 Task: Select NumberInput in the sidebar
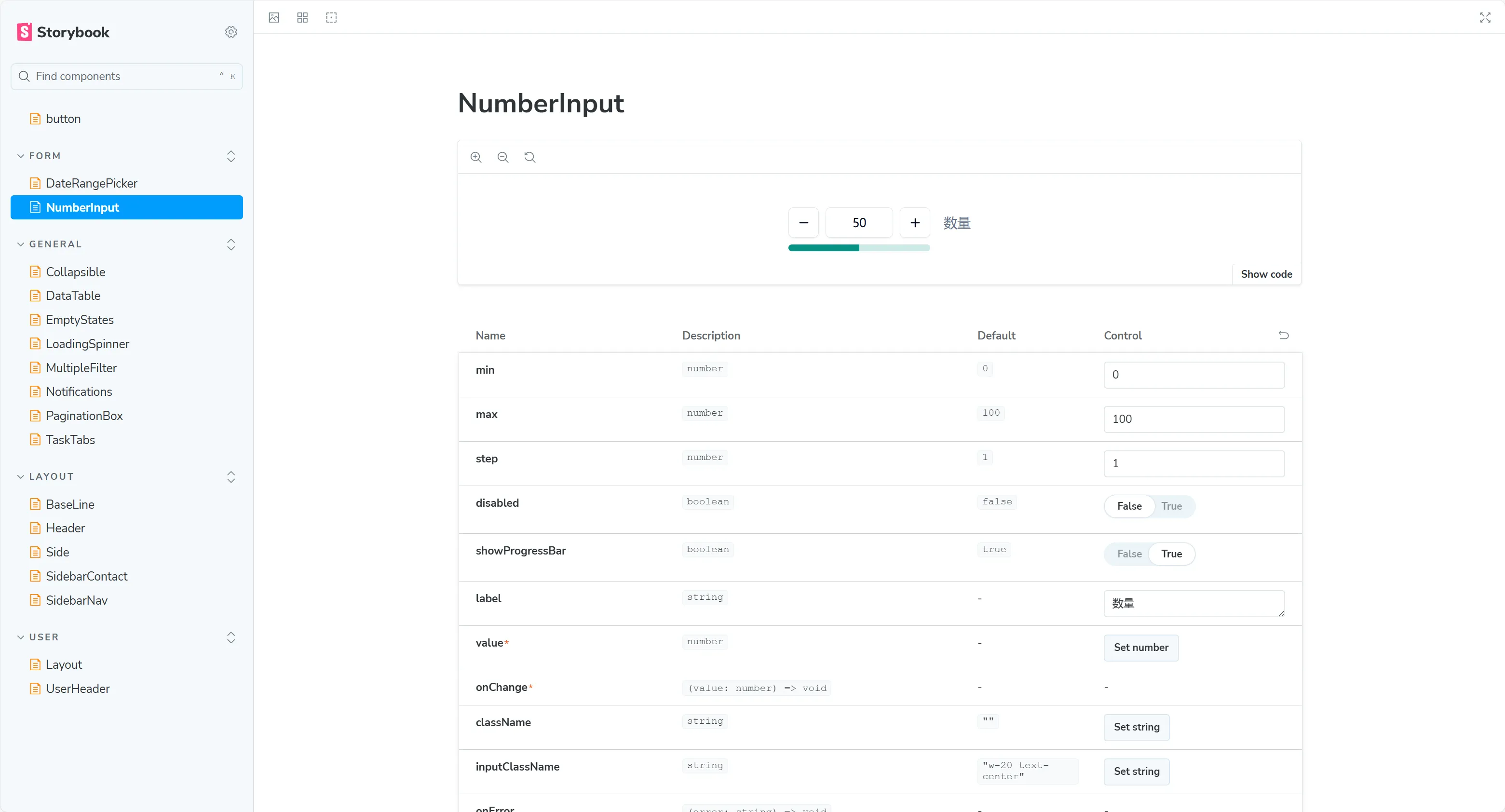tap(127, 207)
